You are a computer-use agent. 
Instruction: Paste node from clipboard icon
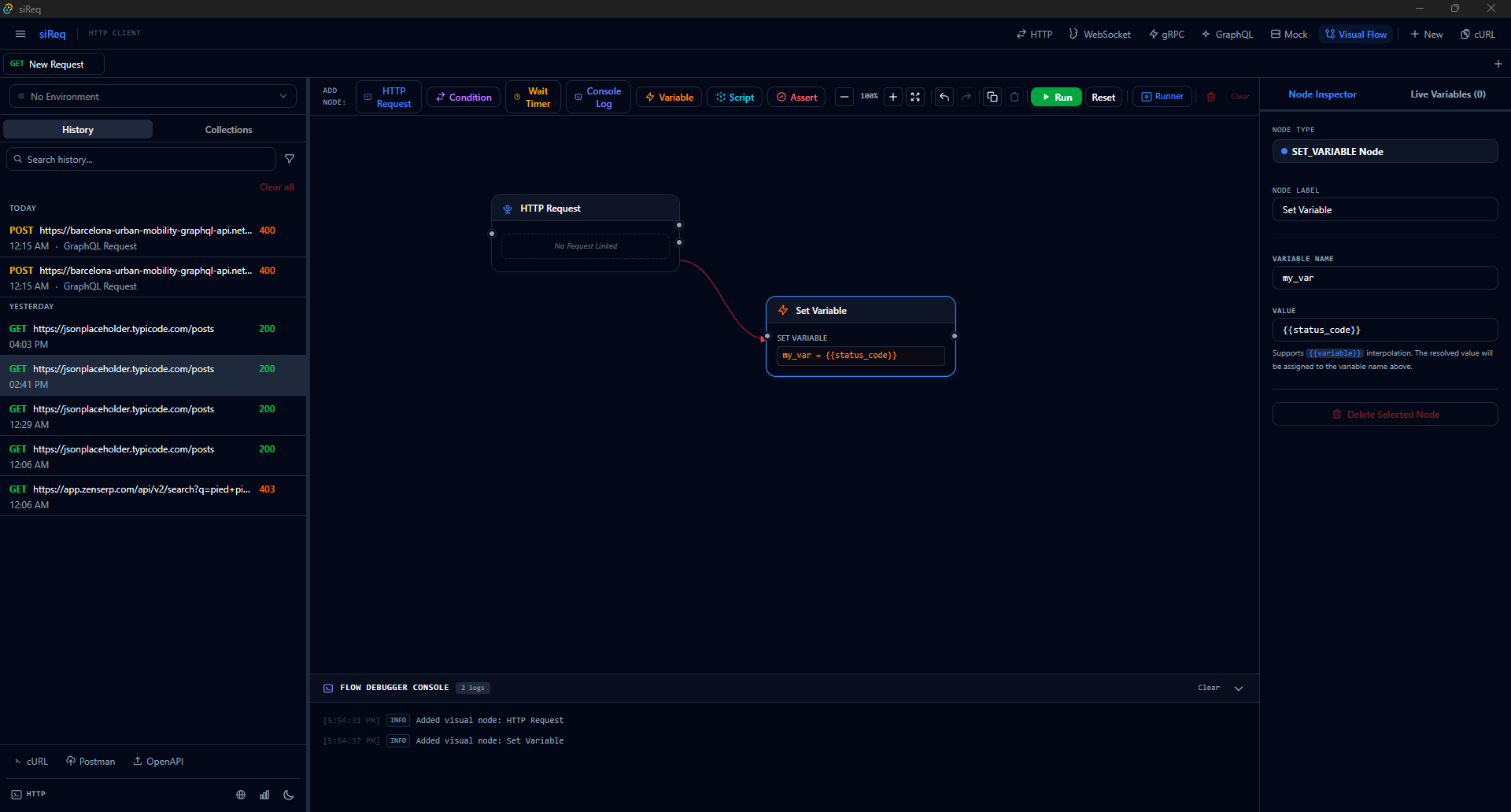pyautogui.click(x=1014, y=97)
